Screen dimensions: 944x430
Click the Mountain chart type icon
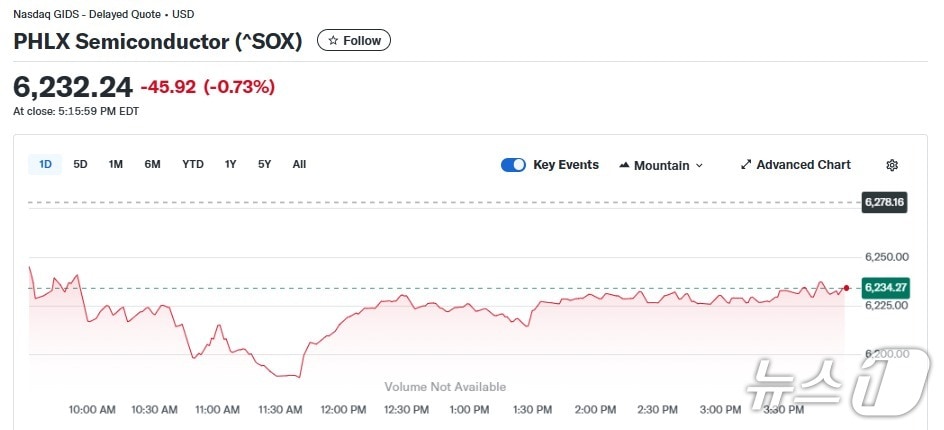coord(625,165)
